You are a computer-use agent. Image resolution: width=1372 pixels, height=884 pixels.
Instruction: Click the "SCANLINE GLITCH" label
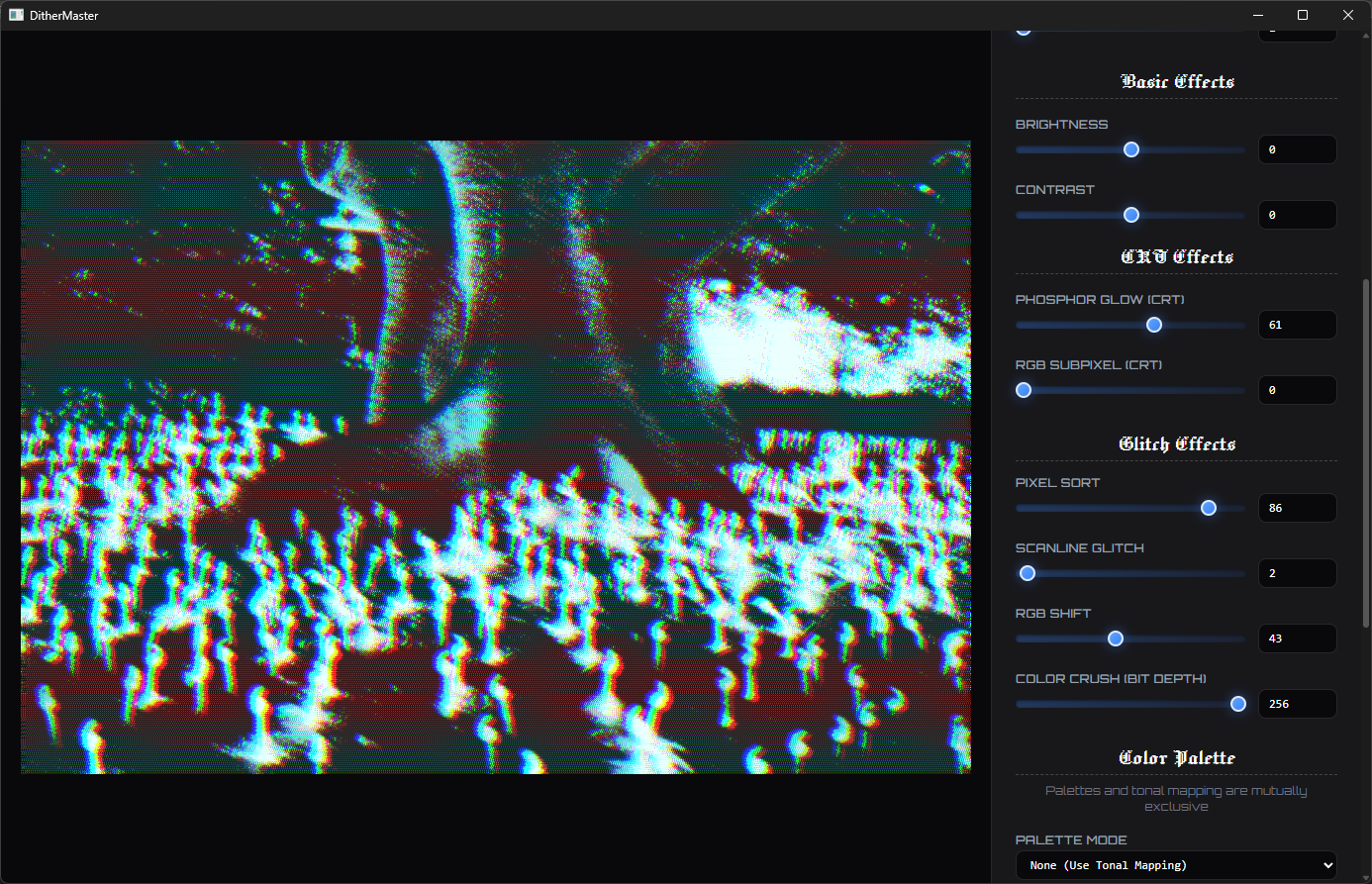pyautogui.click(x=1080, y=548)
